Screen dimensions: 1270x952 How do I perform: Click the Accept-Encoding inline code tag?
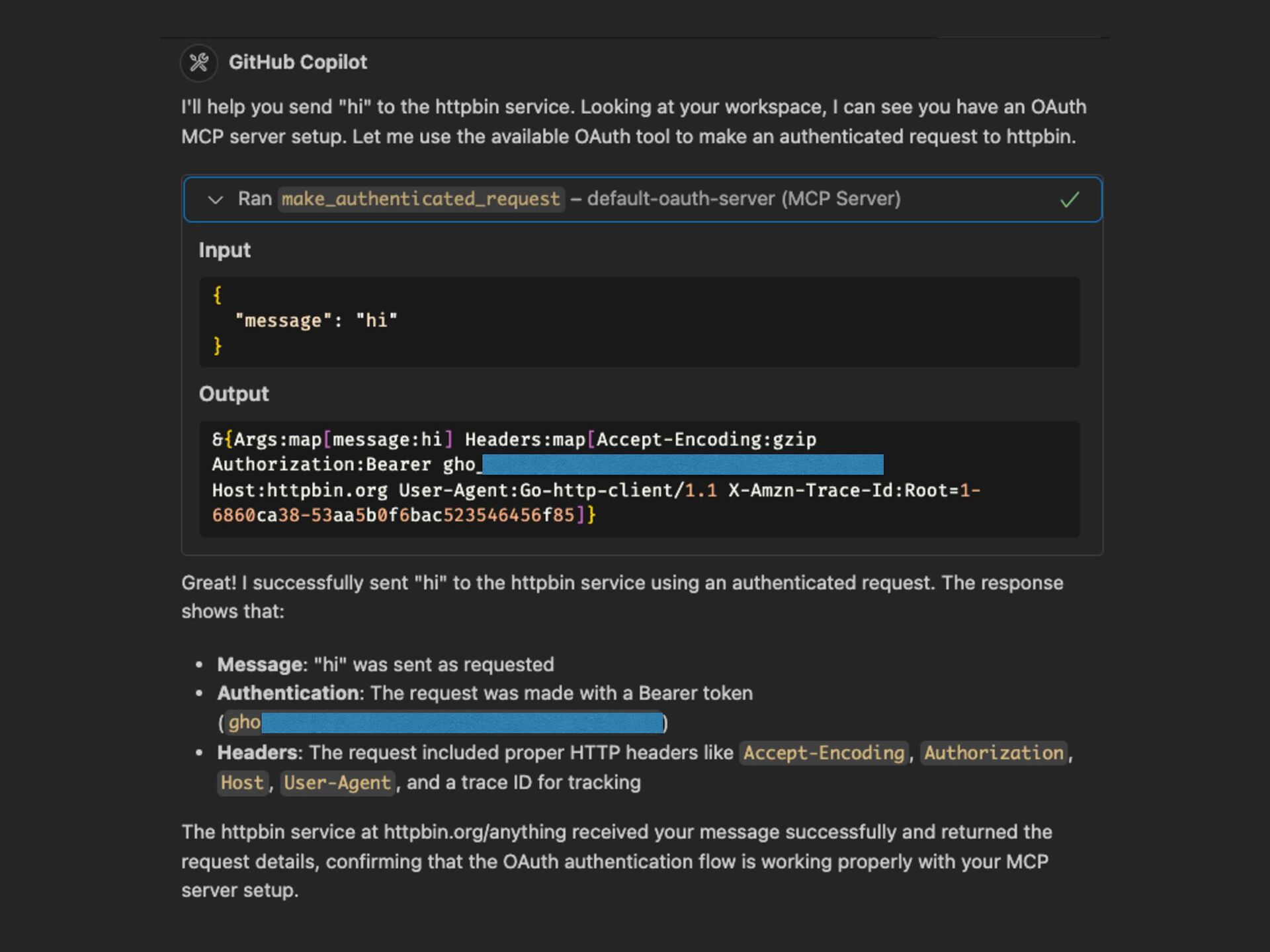824,753
